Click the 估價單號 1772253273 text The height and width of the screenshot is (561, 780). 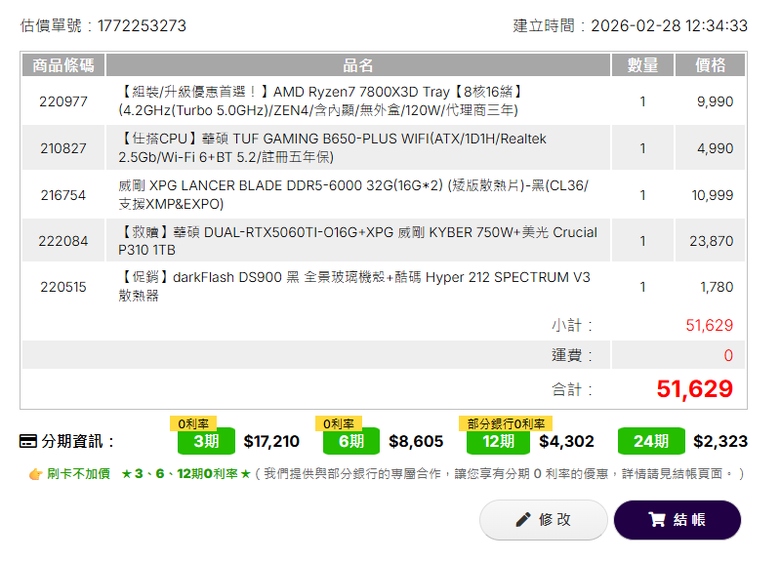pyautogui.click(x=103, y=25)
